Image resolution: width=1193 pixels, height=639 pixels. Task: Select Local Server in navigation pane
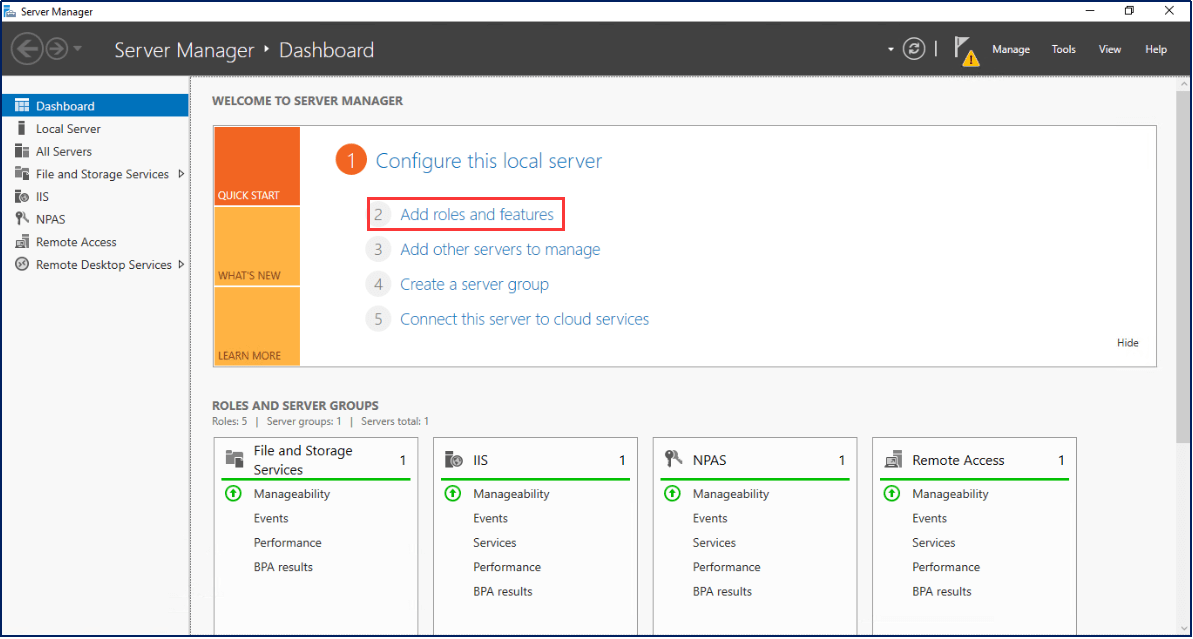pos(68,129)
